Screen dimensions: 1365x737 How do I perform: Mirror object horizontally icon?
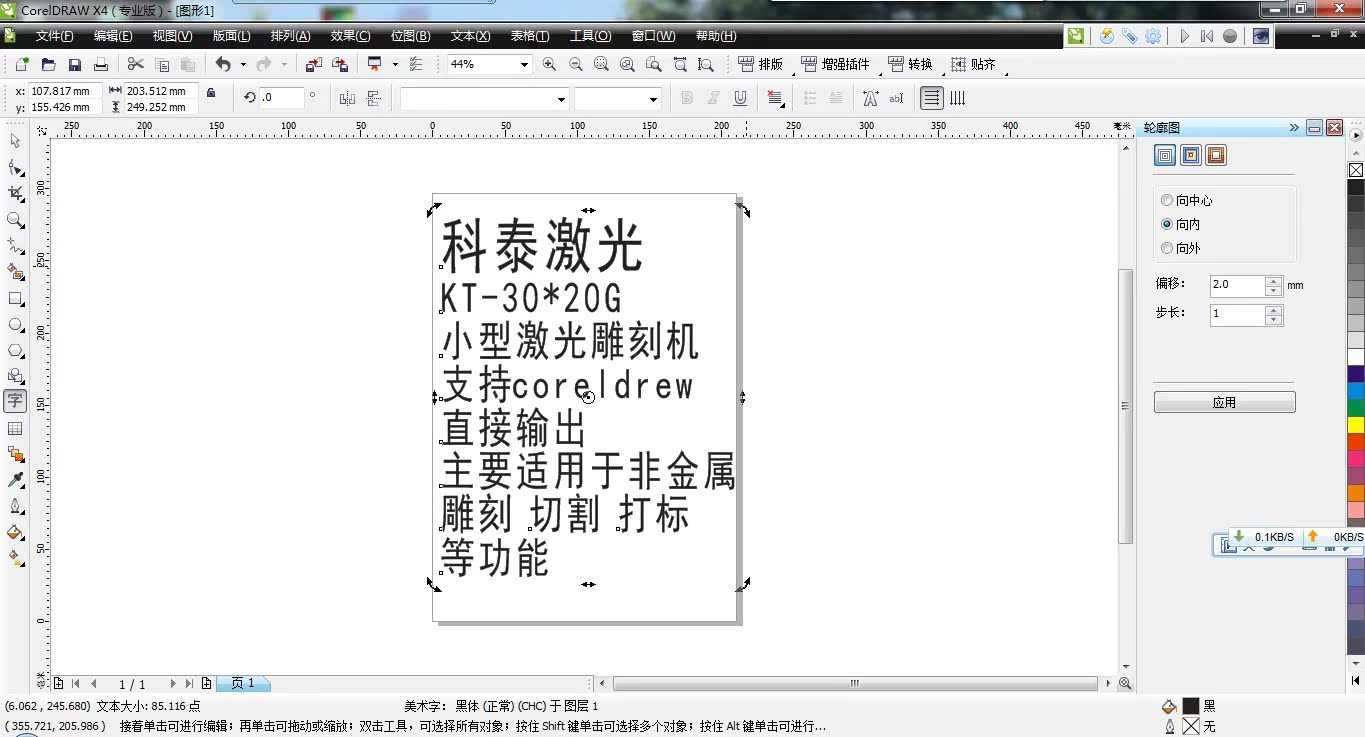coord(347,98)
